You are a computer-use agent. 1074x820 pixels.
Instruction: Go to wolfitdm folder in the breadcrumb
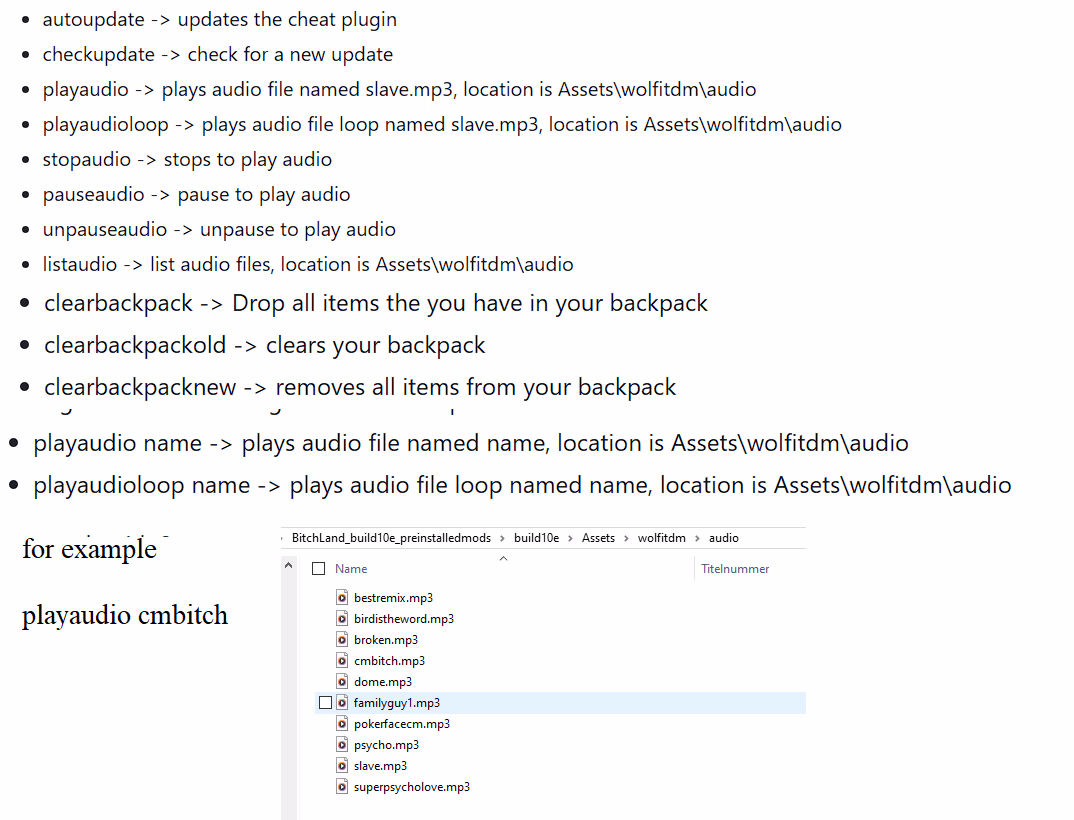tap(662, 538)
